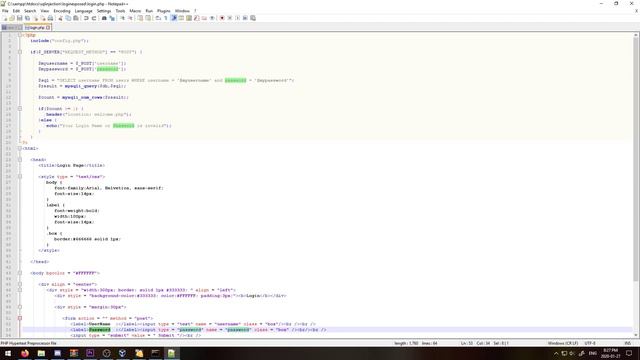Image resolution: width=640 pixels, height=360 pixels.
Task: Click the Open file toolbar icon
Action: coord(12,18)
